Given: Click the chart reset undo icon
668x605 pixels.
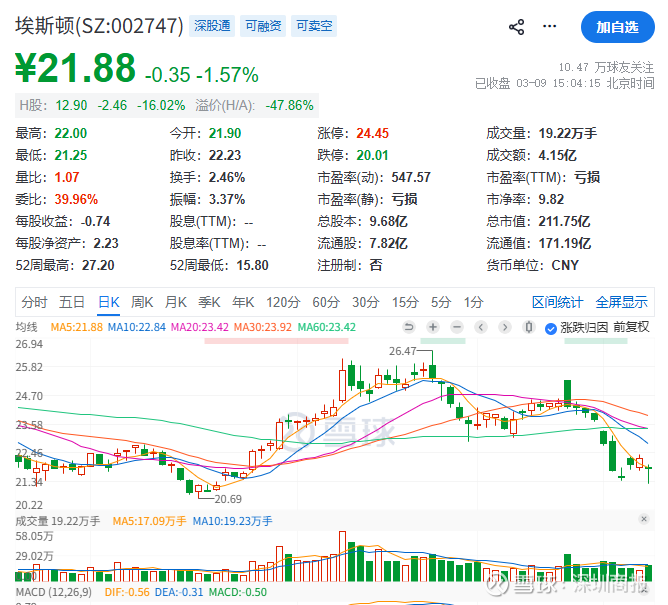Looking at the screenshot, I should 409,327.
